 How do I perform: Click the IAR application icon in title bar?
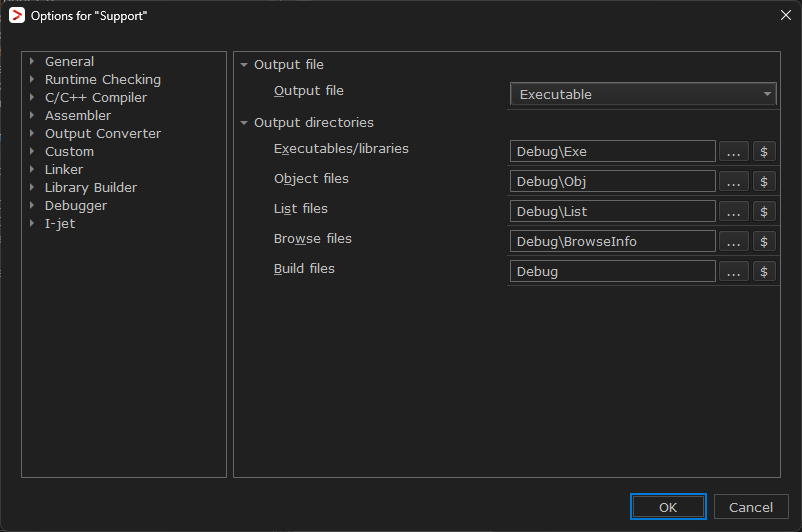point(17,15)
